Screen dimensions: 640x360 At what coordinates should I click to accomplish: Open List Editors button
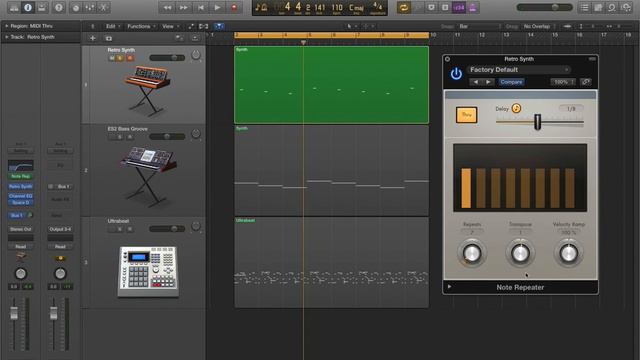[x=584, y=7]
